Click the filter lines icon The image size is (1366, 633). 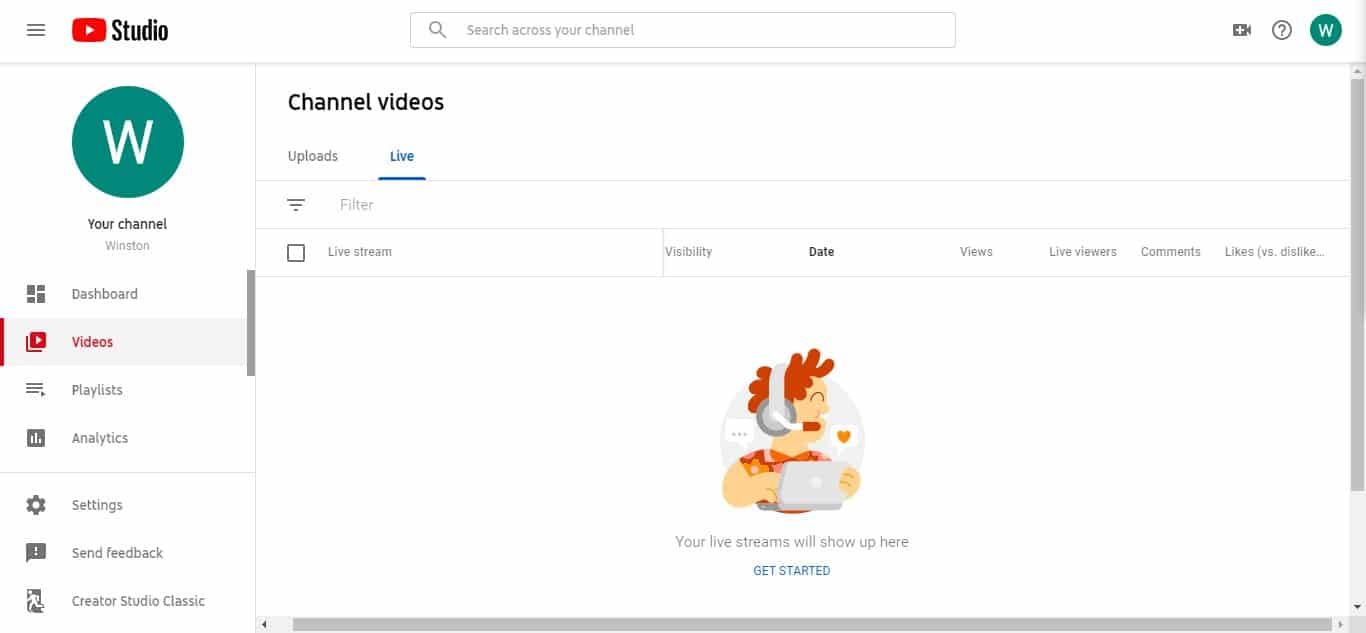(296, 205)
